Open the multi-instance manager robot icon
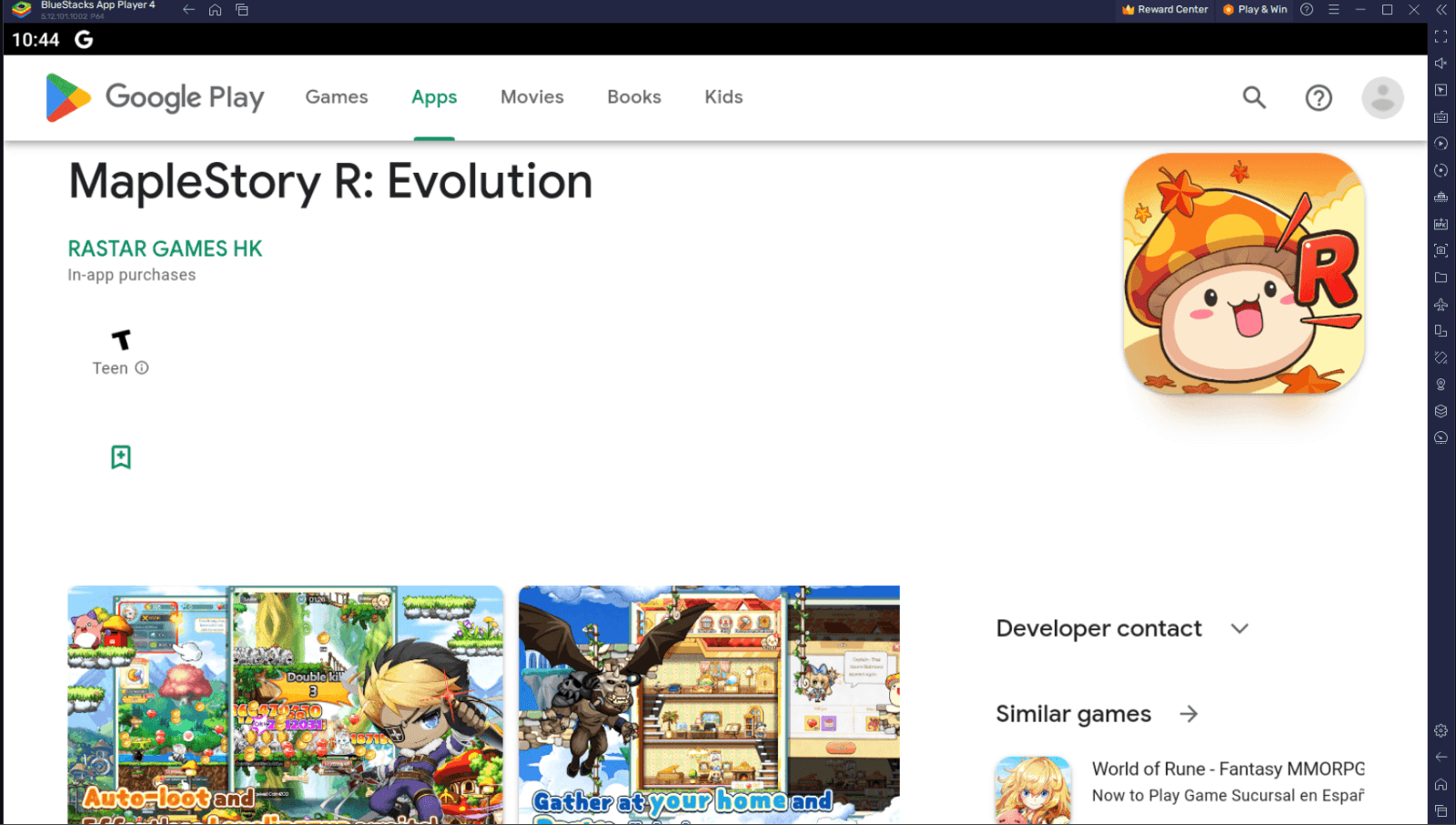This screenshot has width=1456, height=825. (1441, 197)
